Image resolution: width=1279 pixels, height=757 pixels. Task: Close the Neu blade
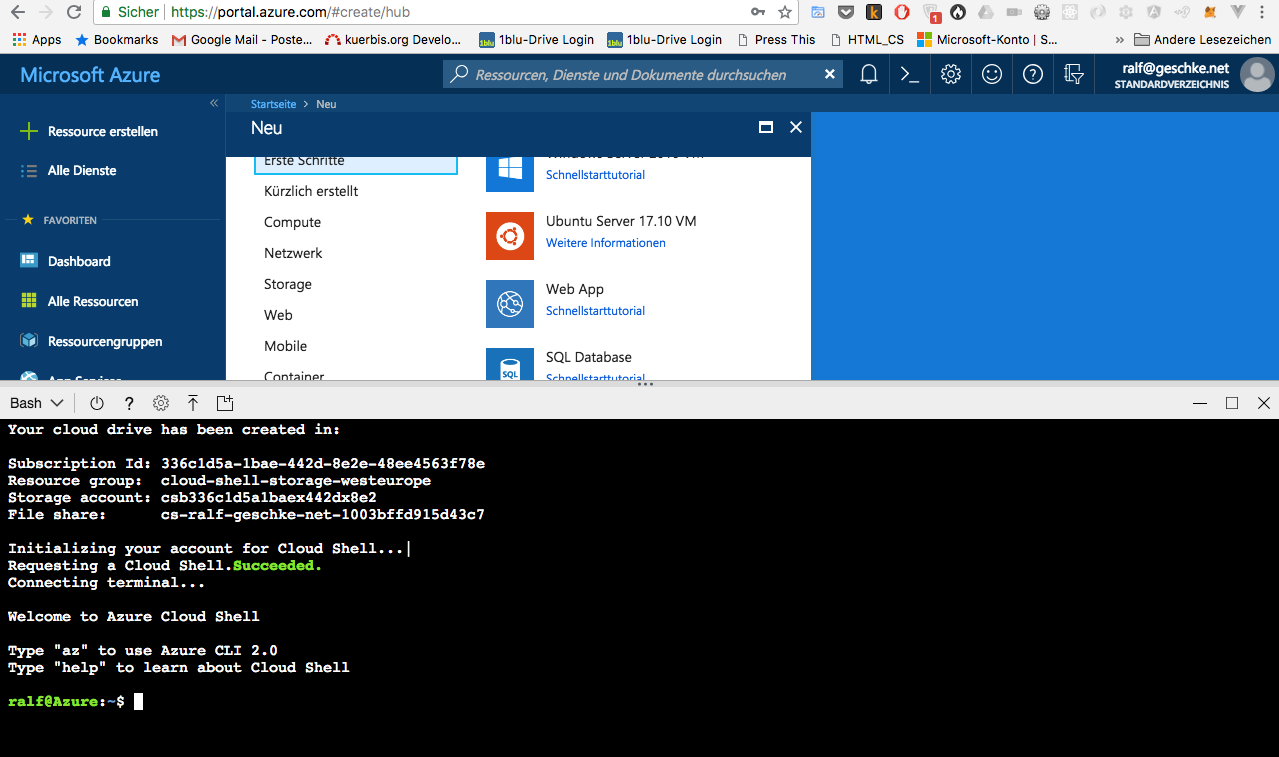(796, 127)
